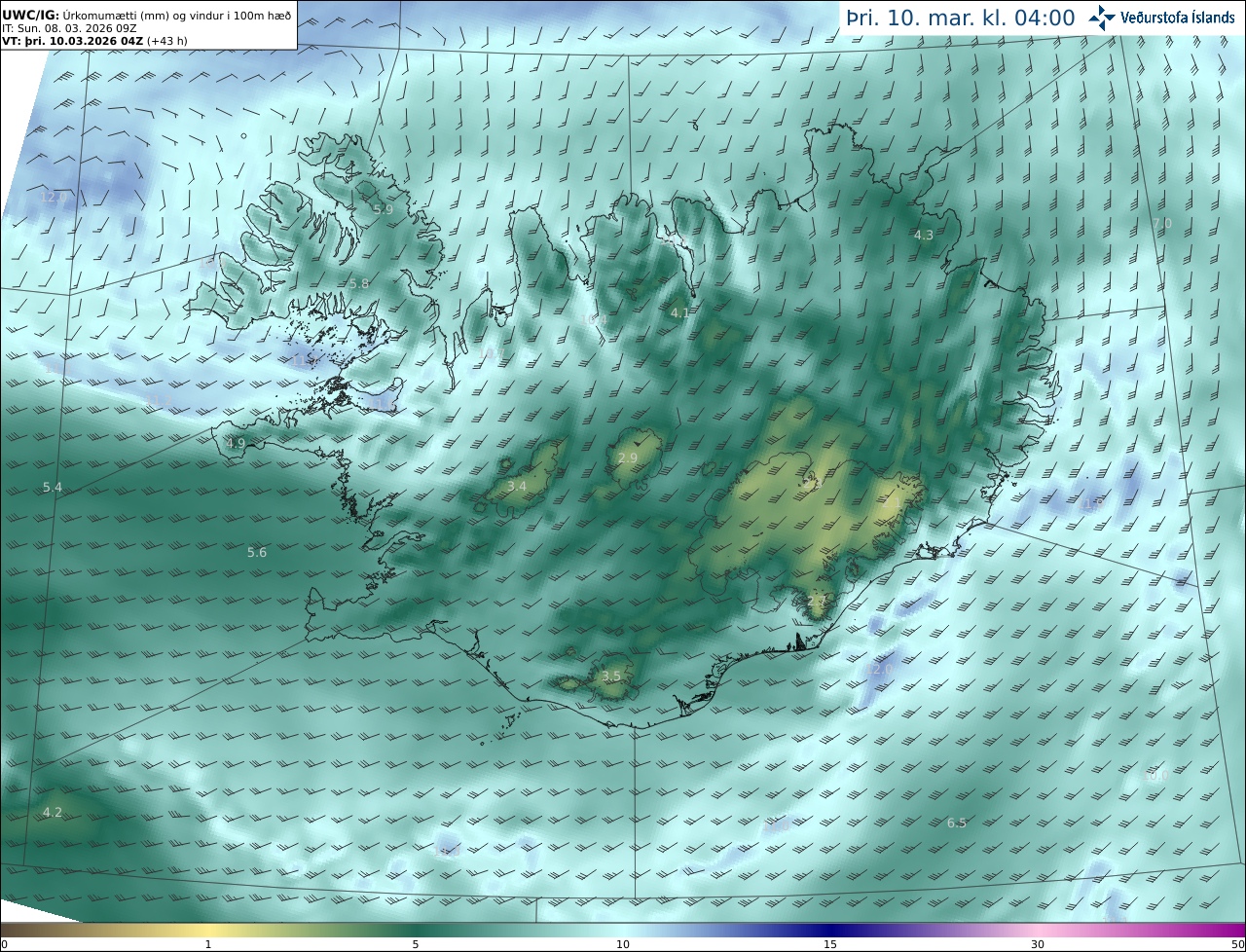This screenshot has width=1246, height=952.
Task: Click the 10 tick on the color scale
Action: (x=623, y=944)
